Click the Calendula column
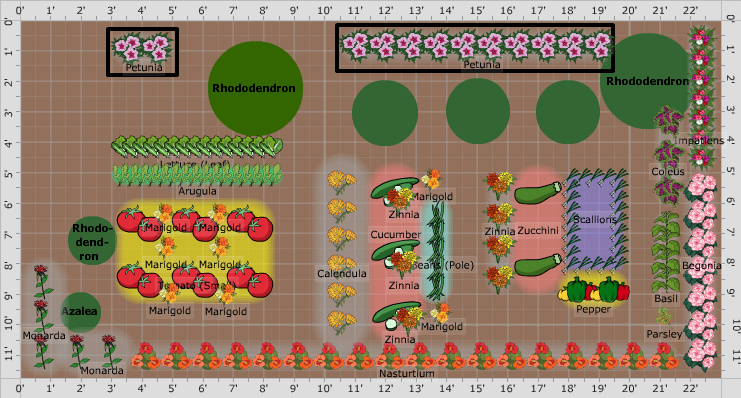Screen dimensions: 741x398 tap(342, 252)
